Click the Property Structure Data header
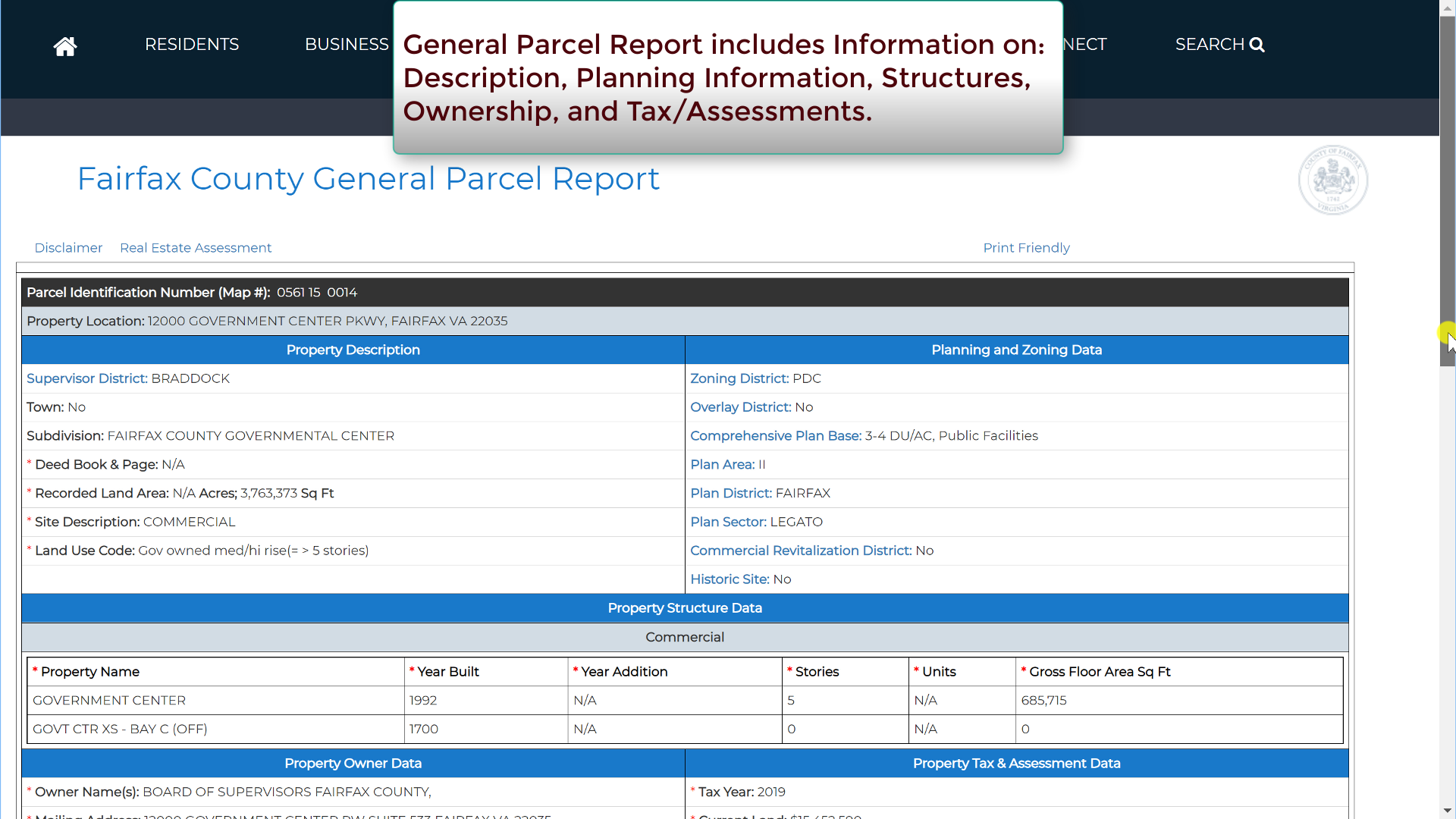 tap(685, 608)
